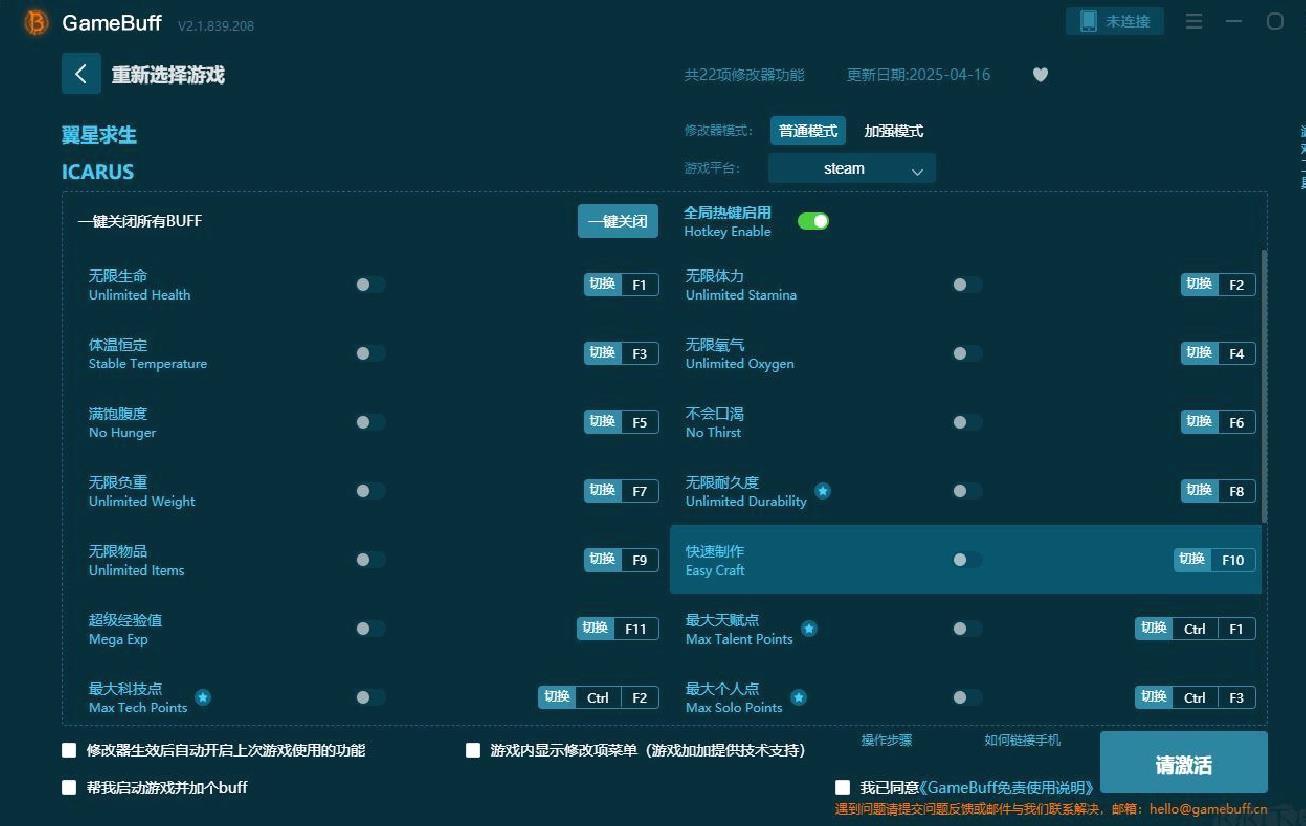This screenshot has width=1306, height=826.
Task: Open the steam platform dropdown
Action: click(852, 169)
